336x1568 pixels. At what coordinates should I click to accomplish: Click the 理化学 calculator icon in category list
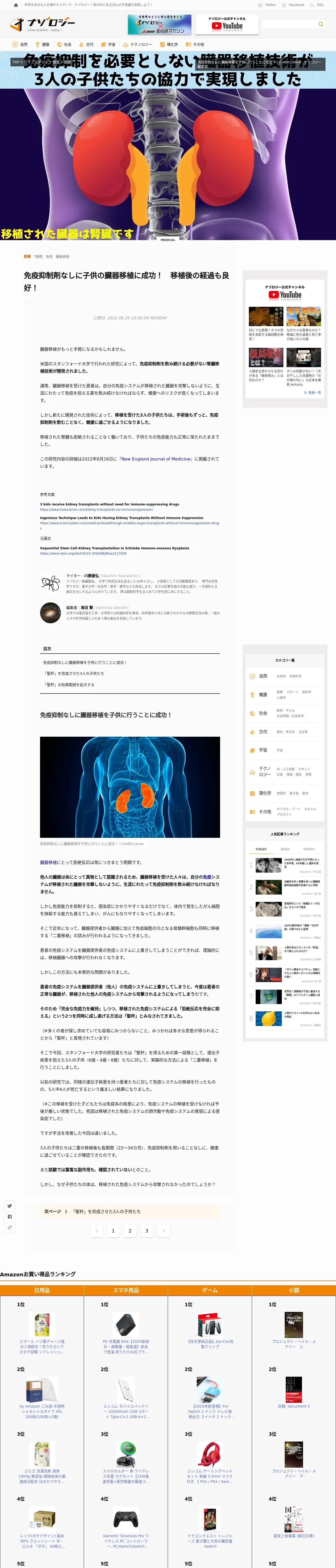click(253, 793)
